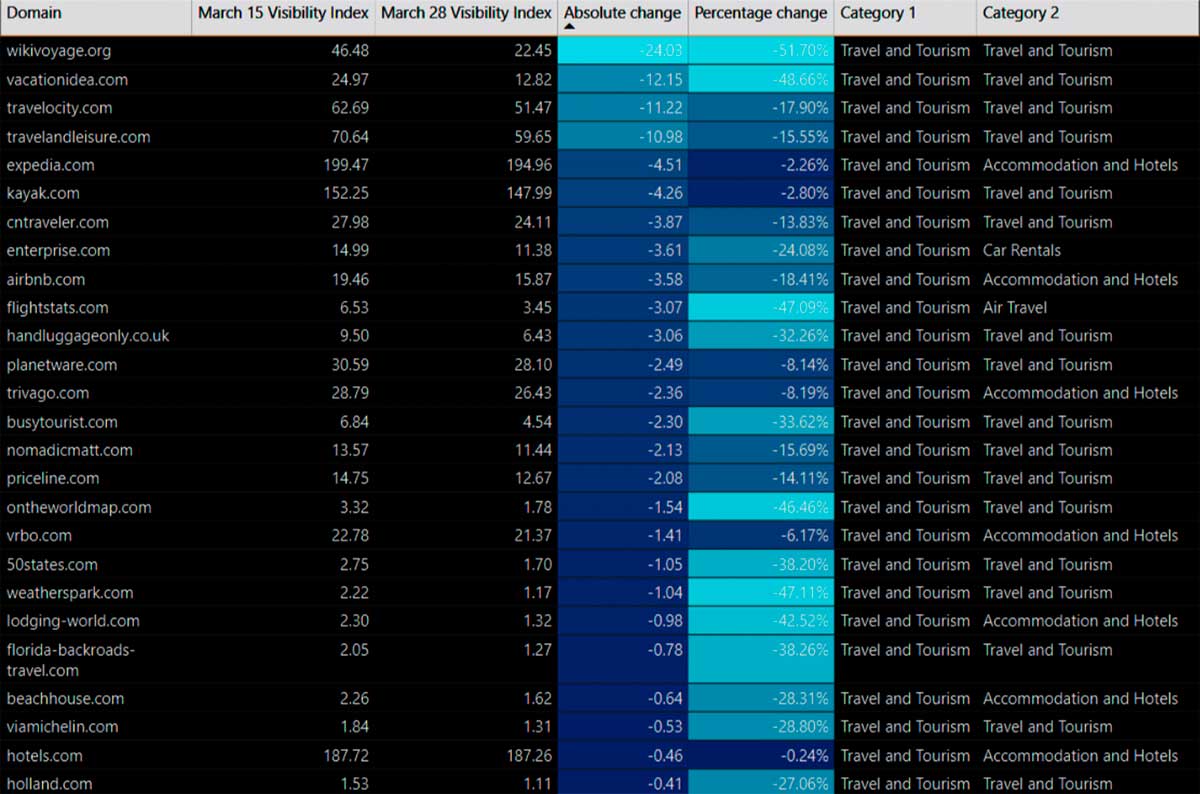1200x794 pixels.
Task: Select the priceline.com domain cell
Action: coord(95,478)
